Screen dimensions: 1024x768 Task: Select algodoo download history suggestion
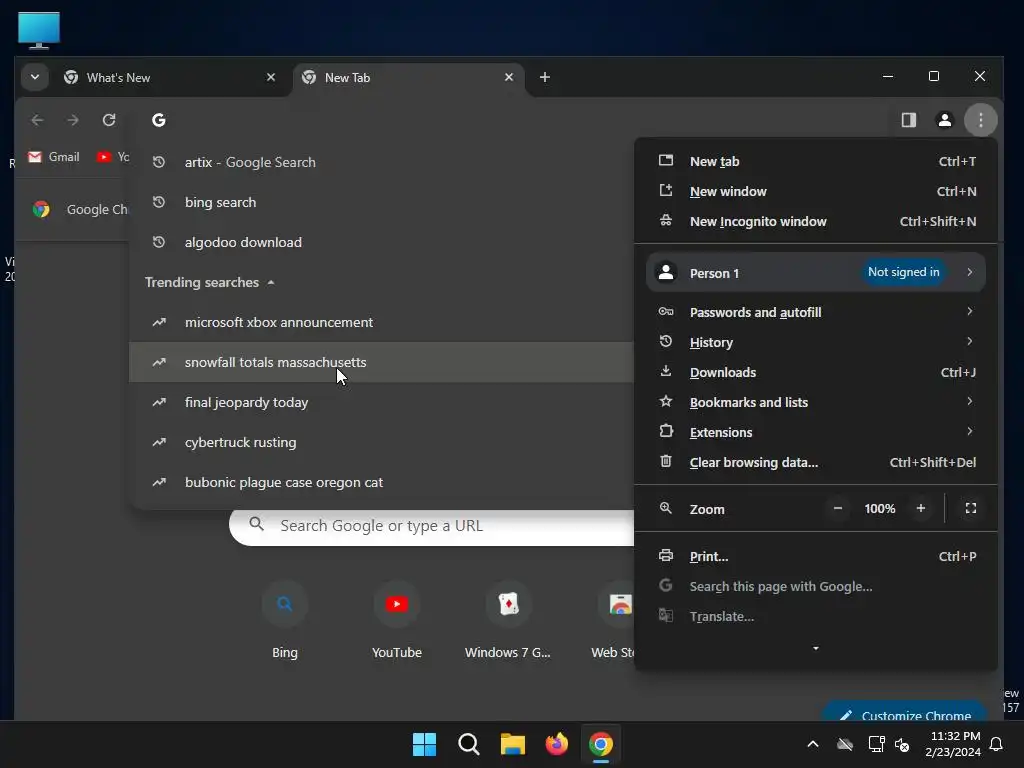(381, 242)
